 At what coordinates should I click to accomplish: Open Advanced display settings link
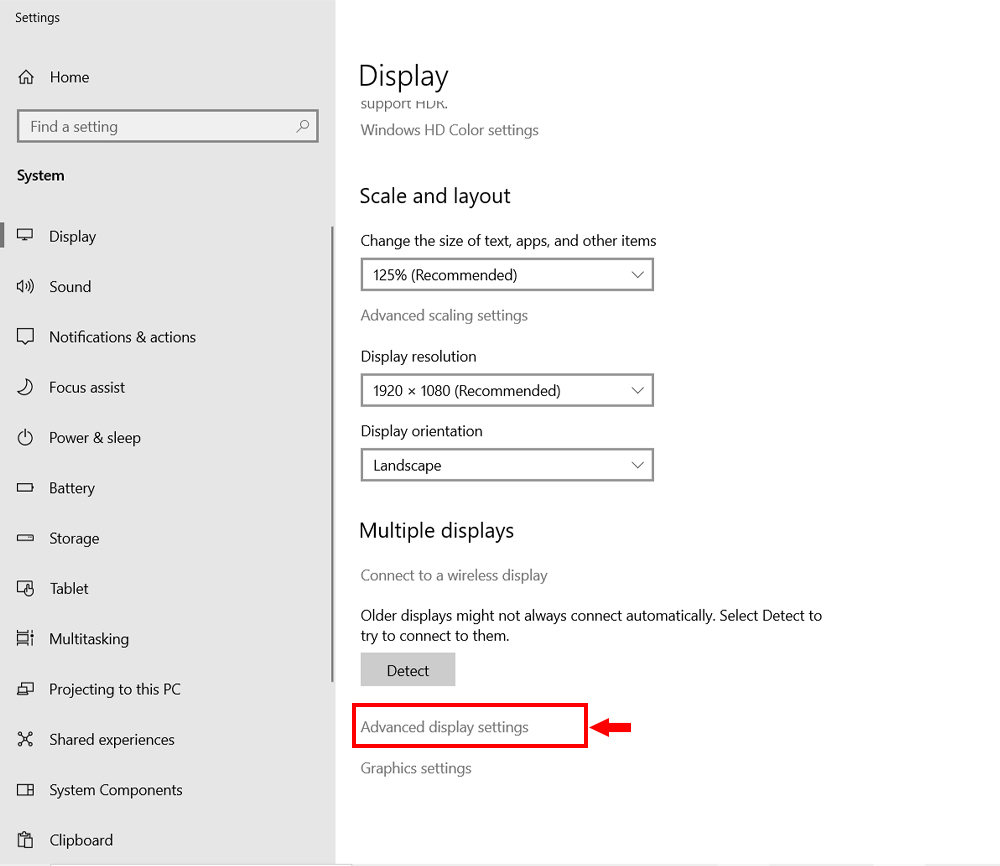pos(445,727)
